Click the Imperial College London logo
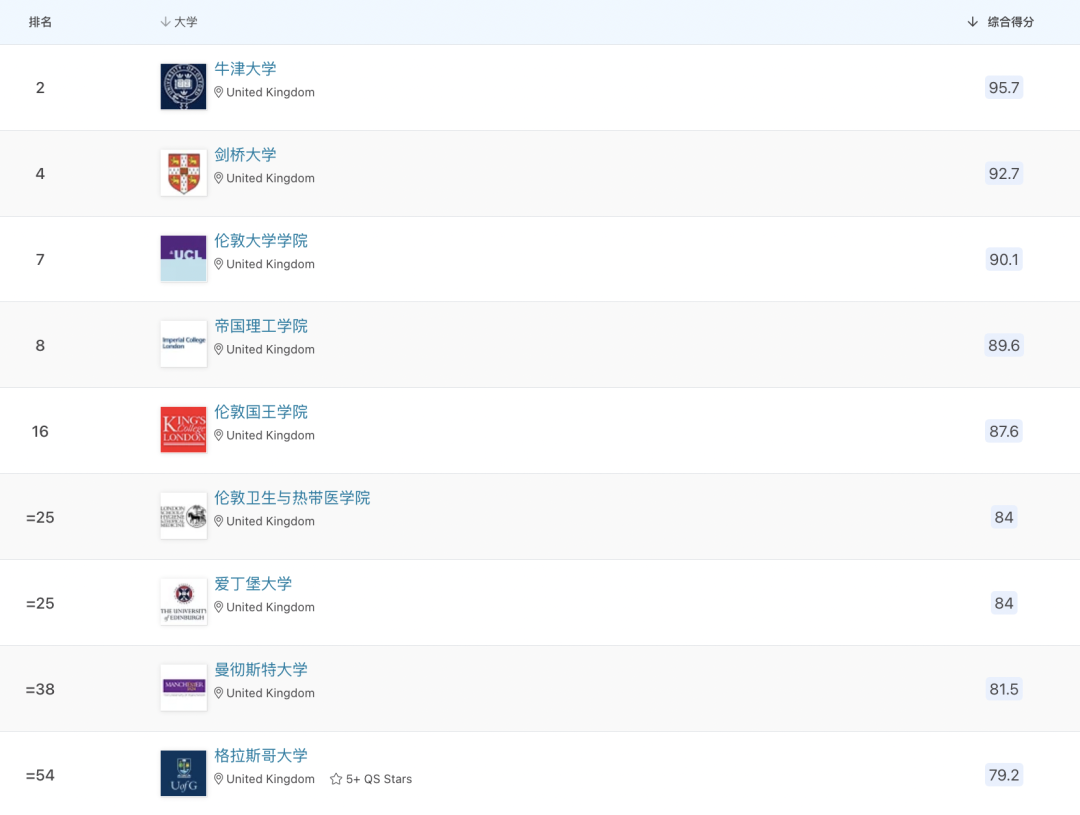This screenshot has height=815, width=1080. pos(183,344)
